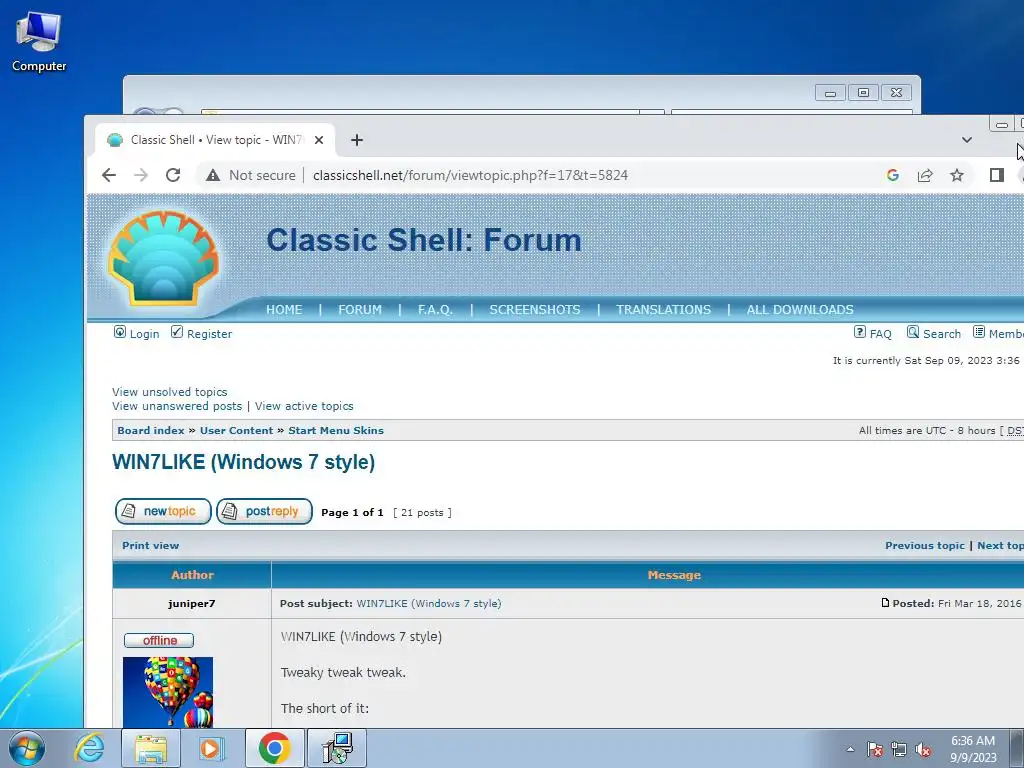The image size is (1024, 768).
Task: Click the network tray icon
Action: pyautogui.click(x=899, y=749)
